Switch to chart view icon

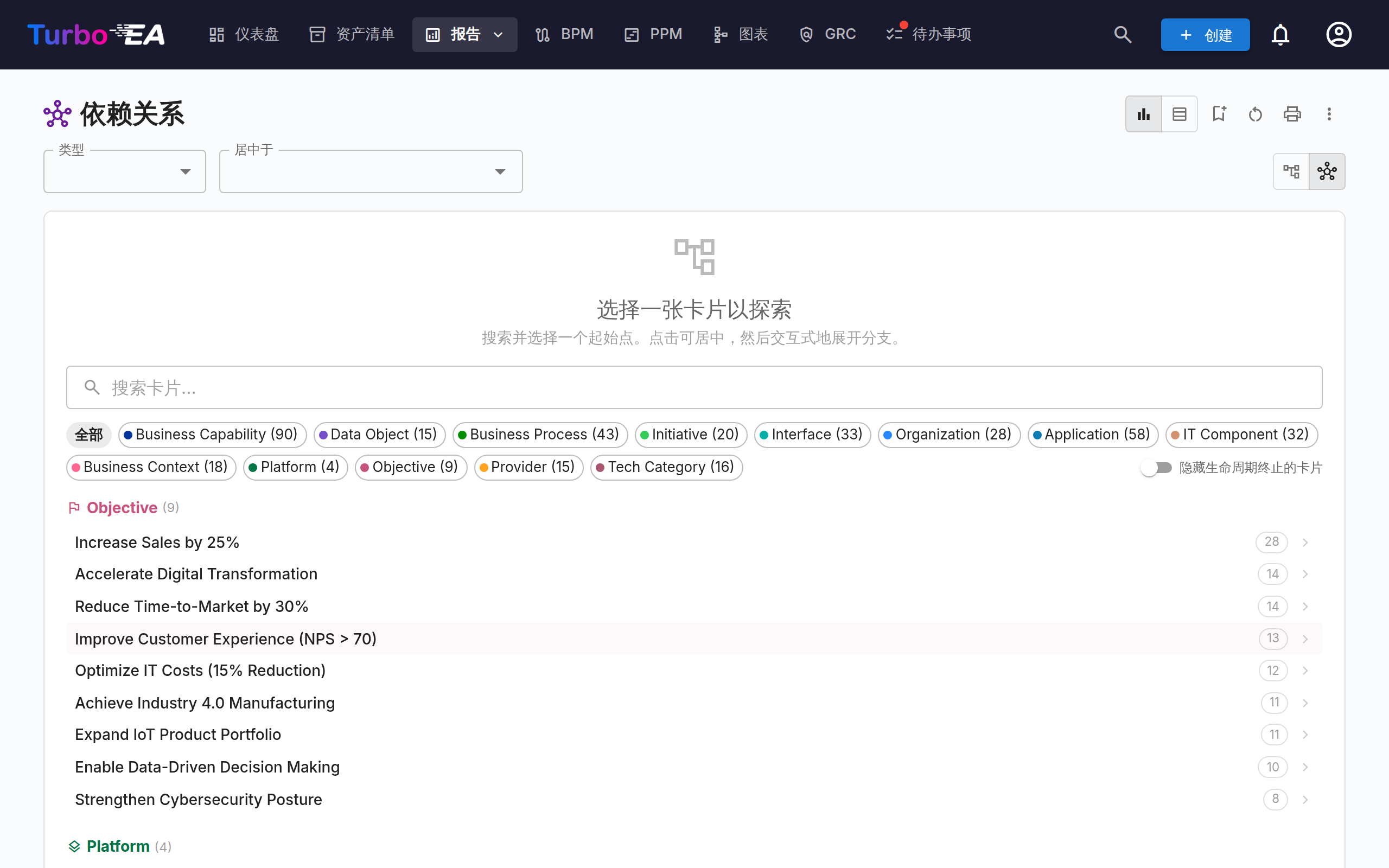point(1143,114)
